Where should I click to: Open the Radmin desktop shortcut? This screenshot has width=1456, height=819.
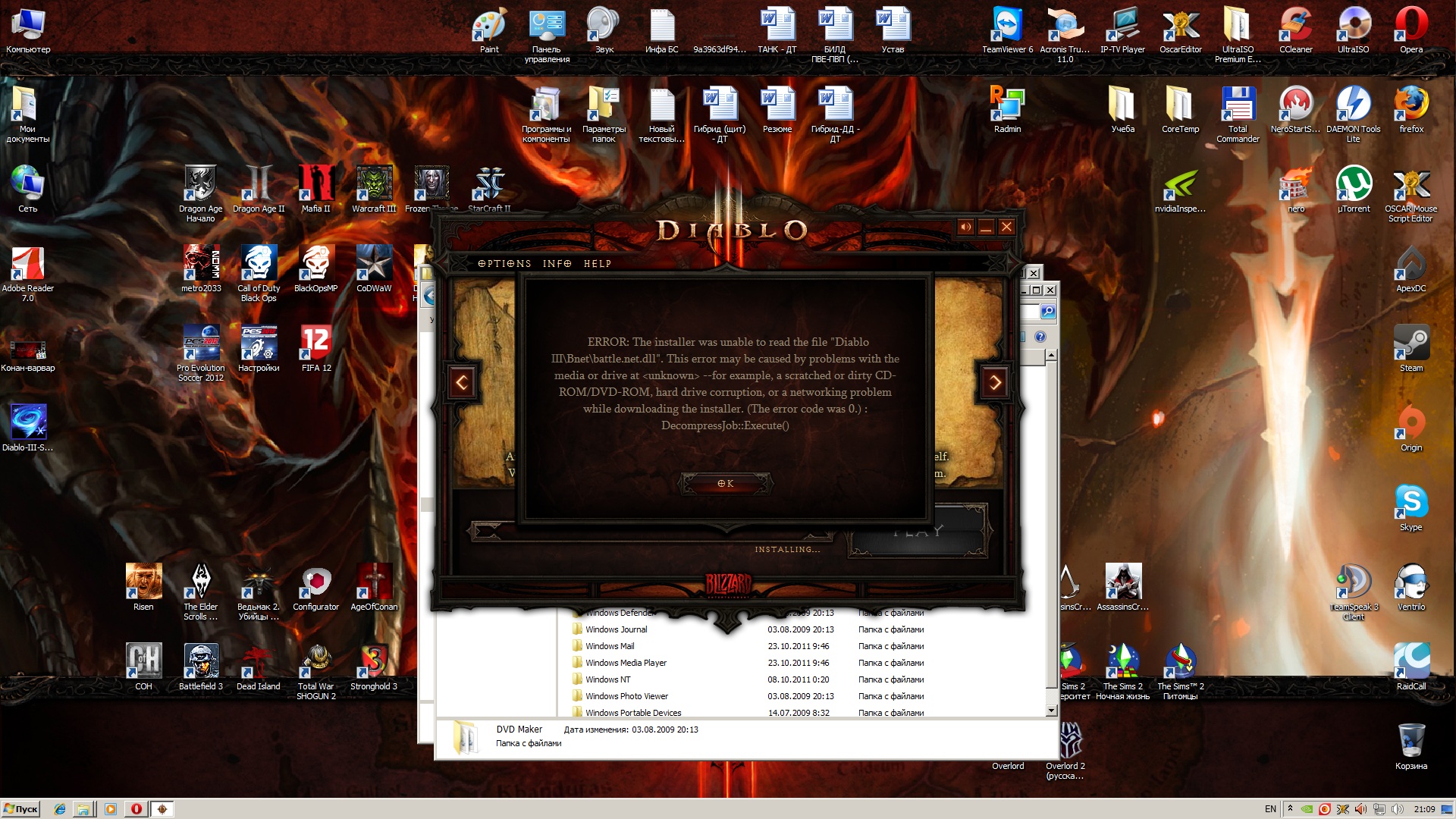[1007, 110]
